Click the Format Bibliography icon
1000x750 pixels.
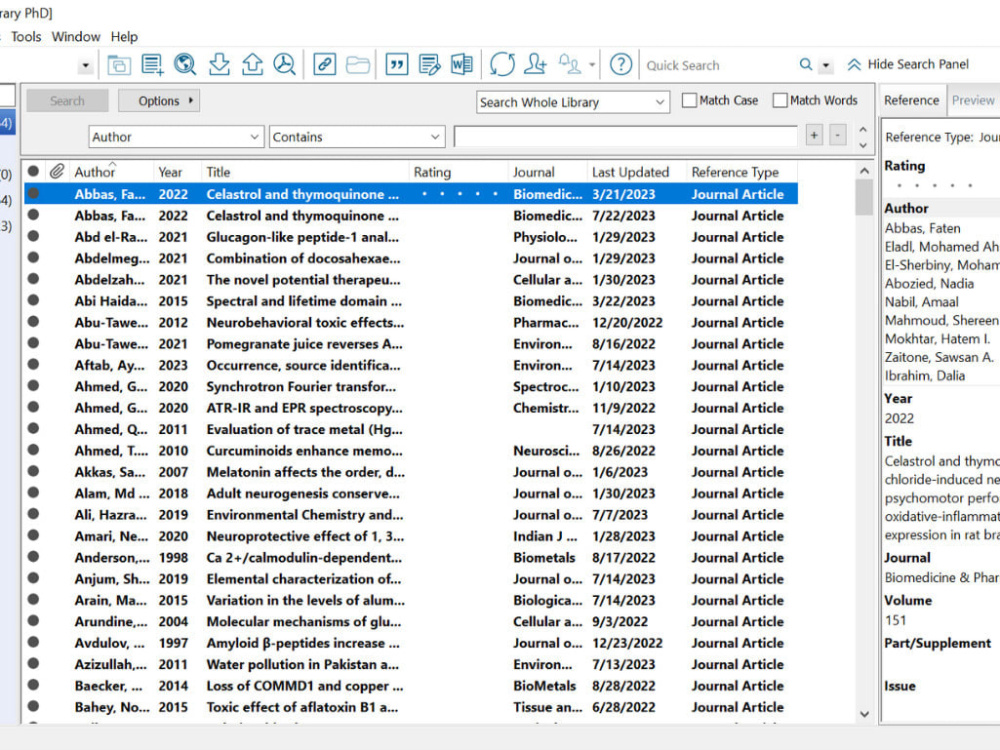429,64
